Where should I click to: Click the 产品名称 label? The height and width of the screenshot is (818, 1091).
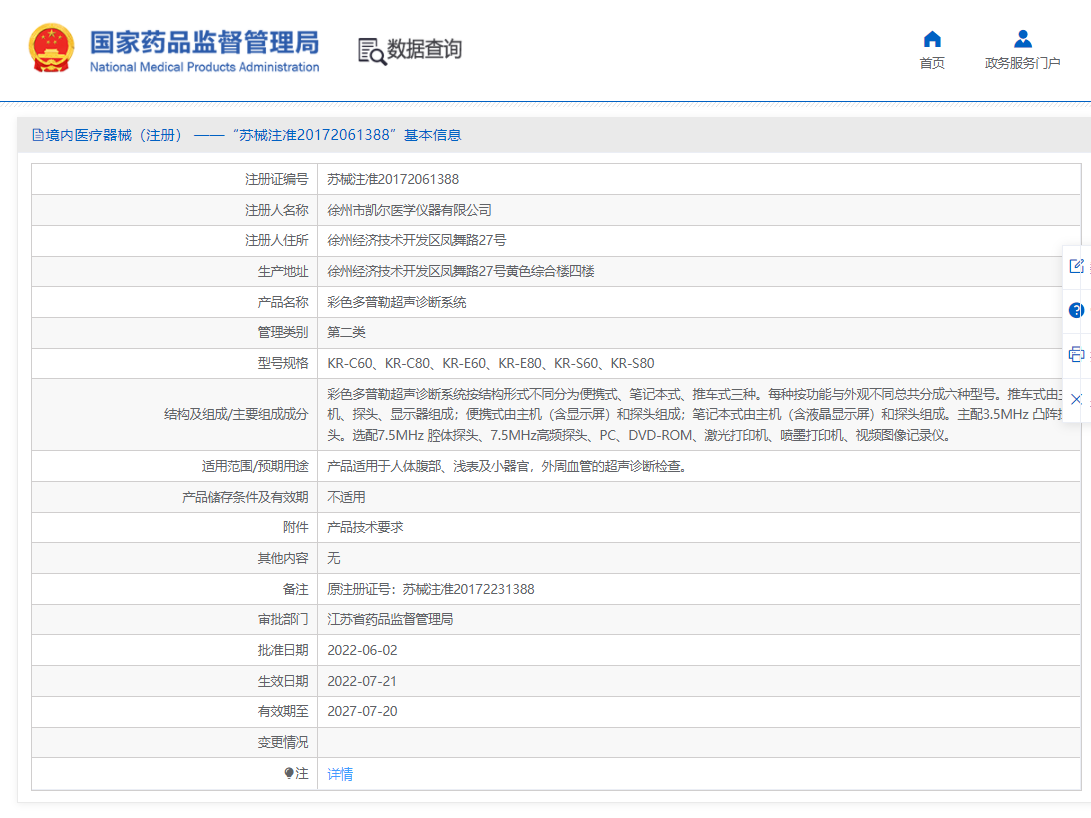[x=282, y=302]
